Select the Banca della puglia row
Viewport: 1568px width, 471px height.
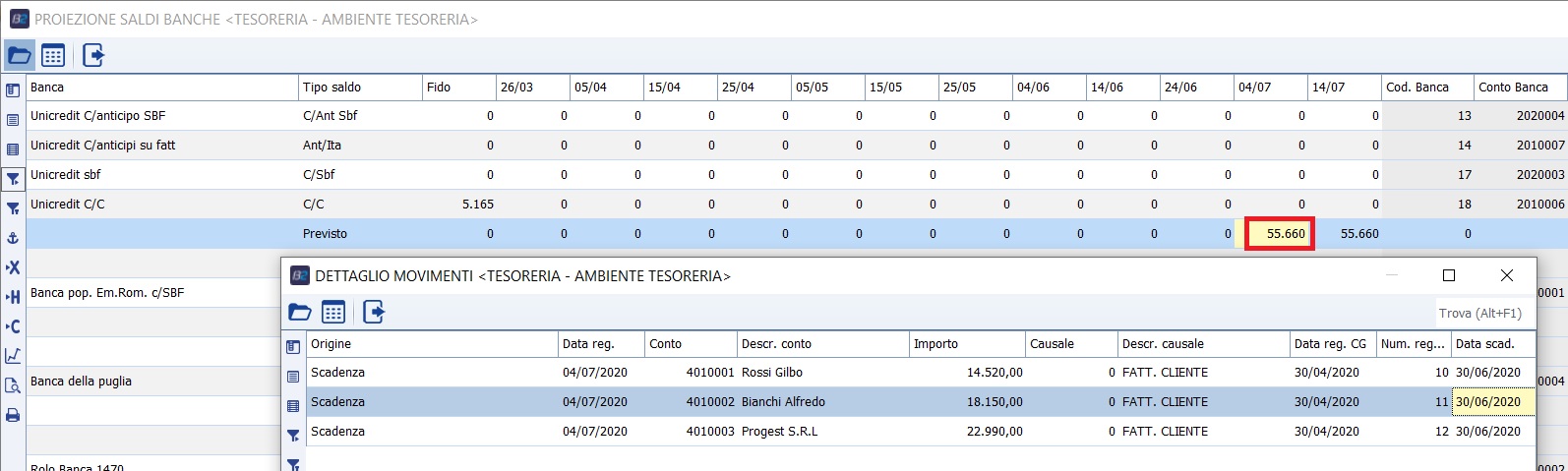pyautogui.click(x=153, y=382)
